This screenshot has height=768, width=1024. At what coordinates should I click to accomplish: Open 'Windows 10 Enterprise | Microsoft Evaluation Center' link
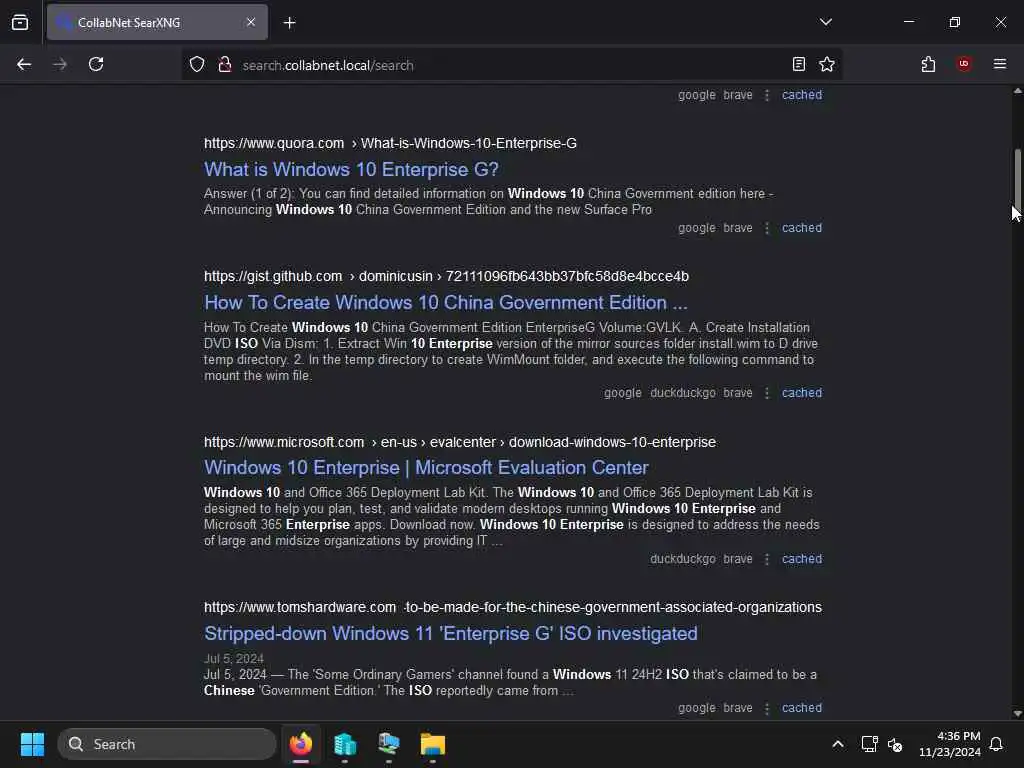[x=426, y=468]
